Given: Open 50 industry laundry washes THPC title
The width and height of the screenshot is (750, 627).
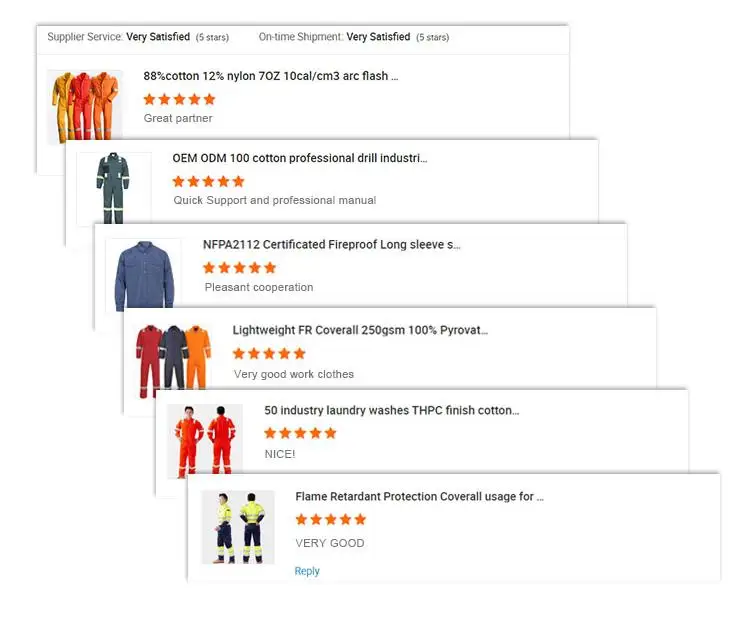Looking at the screenshot, I should point(392,410).
